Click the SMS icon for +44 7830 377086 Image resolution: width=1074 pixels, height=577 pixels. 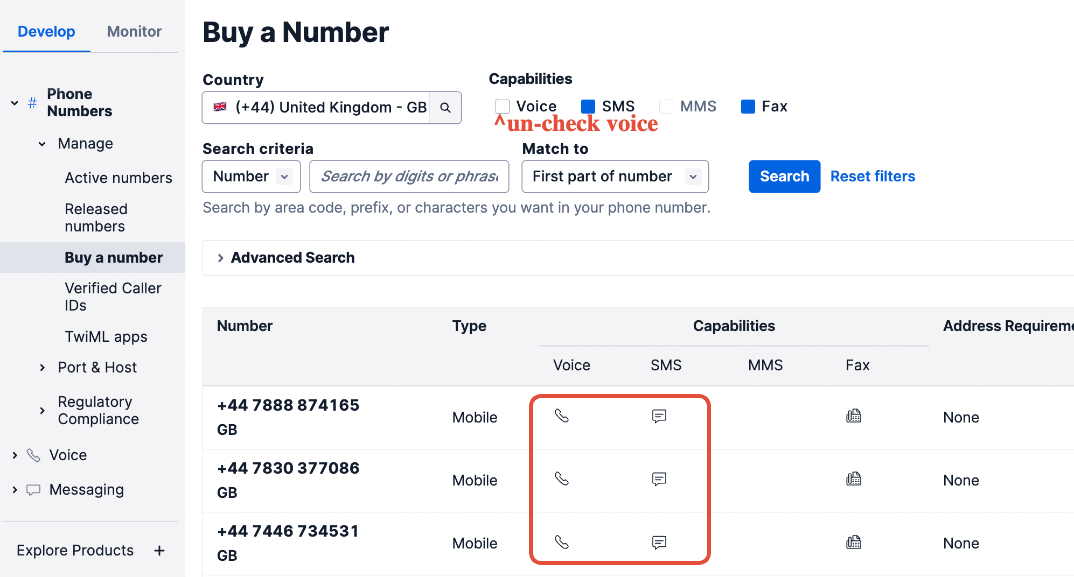click(659, 480)
